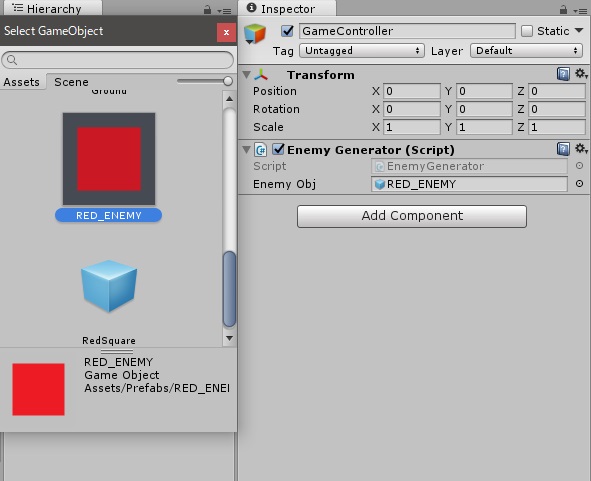Click the Script field object picker circle

coord(579,165)
